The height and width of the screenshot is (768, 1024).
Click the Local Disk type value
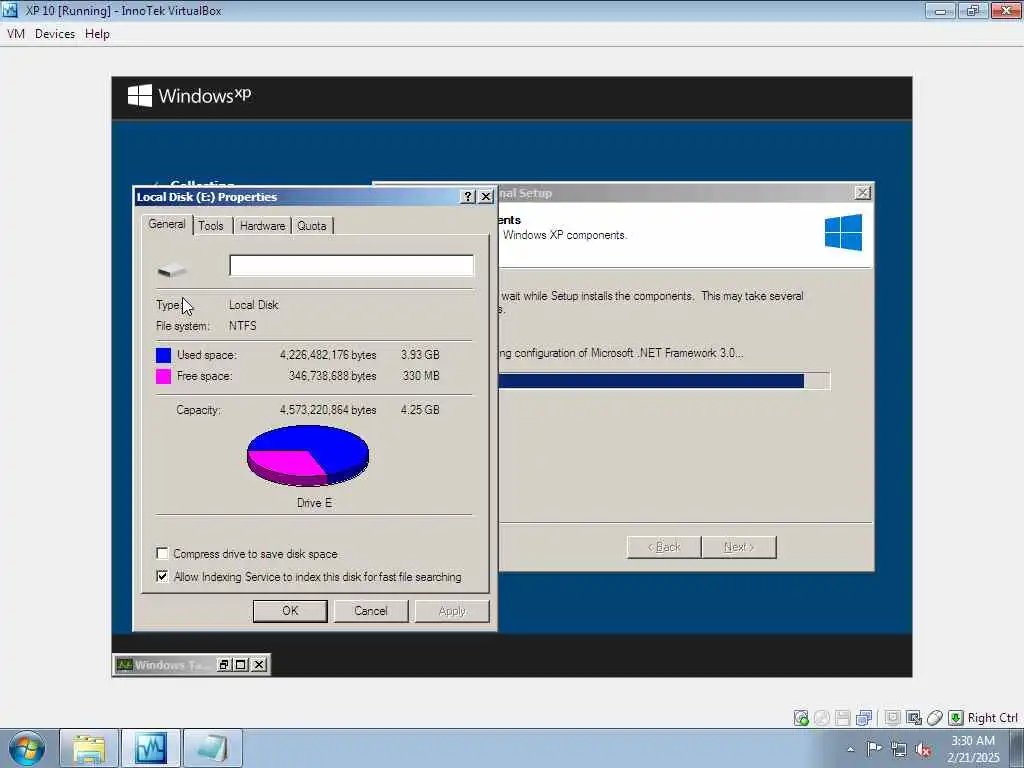click(253, 304)
